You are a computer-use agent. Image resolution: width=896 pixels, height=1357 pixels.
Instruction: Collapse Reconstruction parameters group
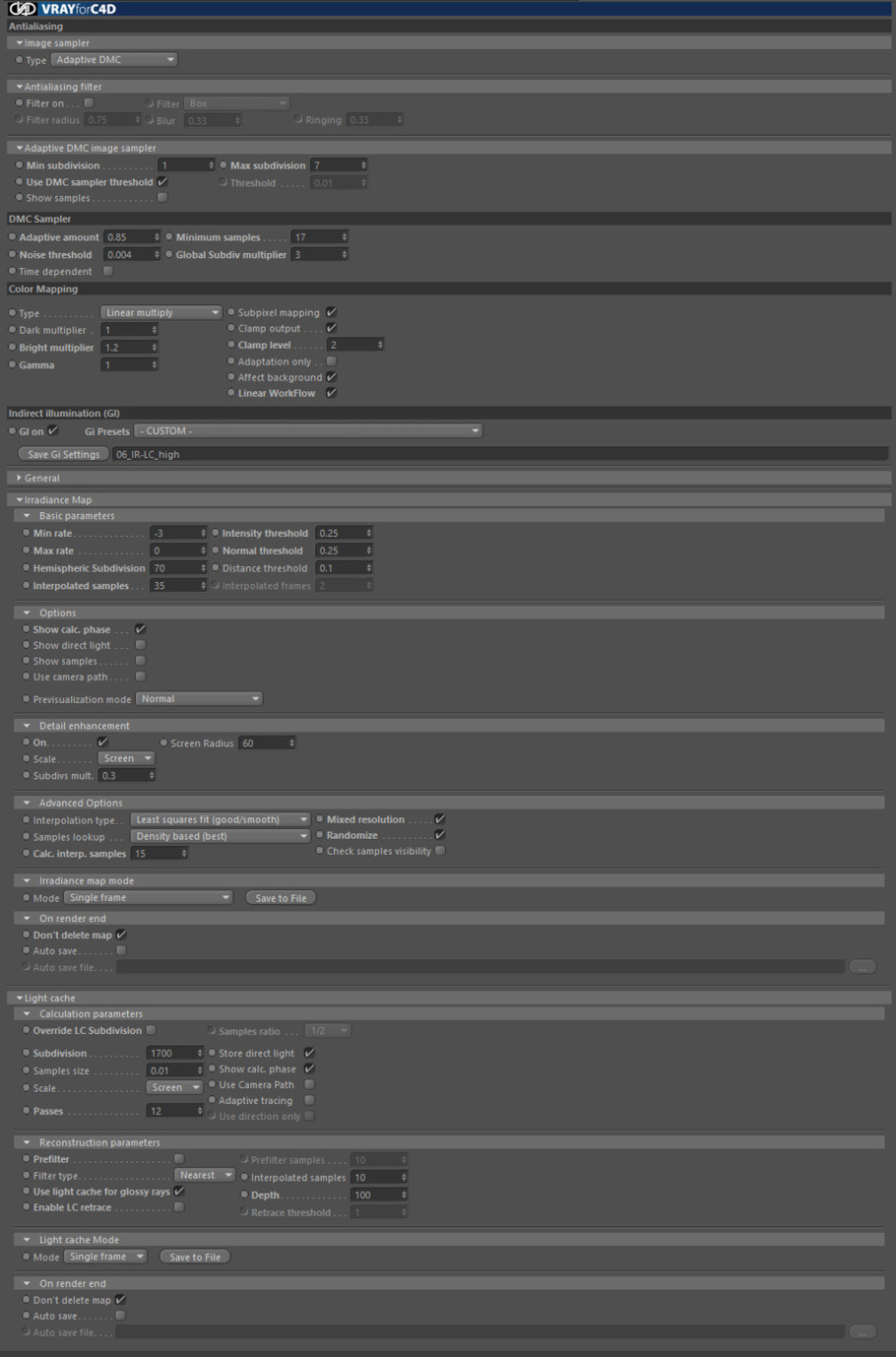(x=27, y=1142)
